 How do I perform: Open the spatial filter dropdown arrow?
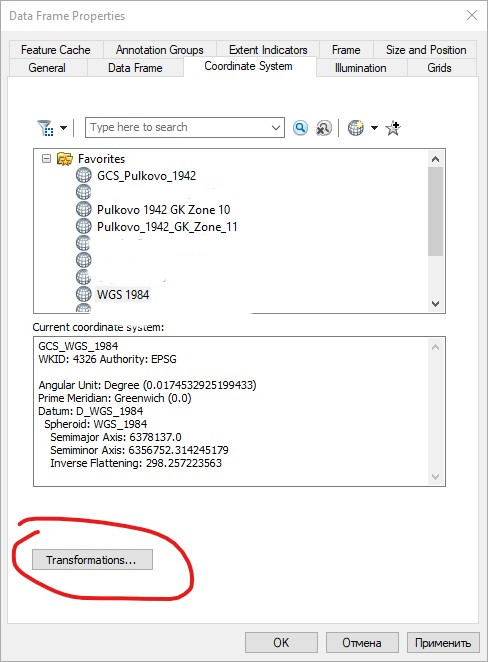(x=63, y=128)
